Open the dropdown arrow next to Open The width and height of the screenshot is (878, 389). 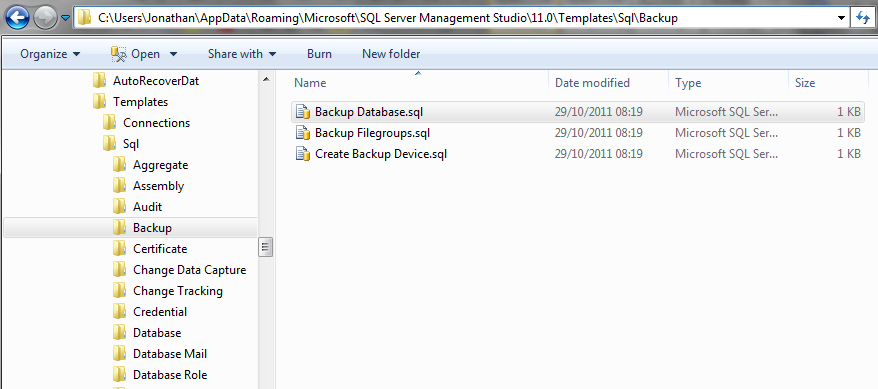[173, 54]
